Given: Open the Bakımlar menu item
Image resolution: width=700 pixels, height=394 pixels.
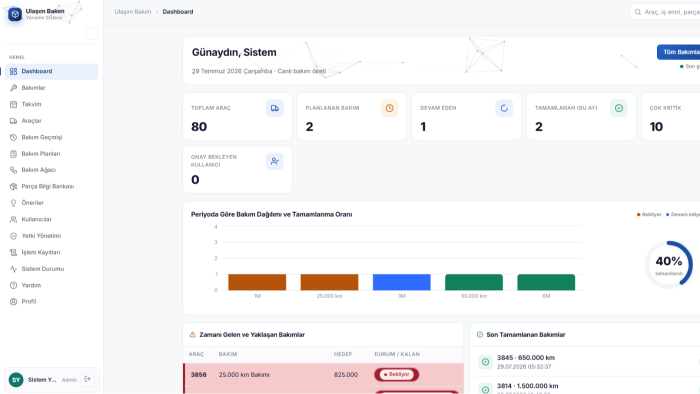Looking at the screenshot, I should pos(51,88).
